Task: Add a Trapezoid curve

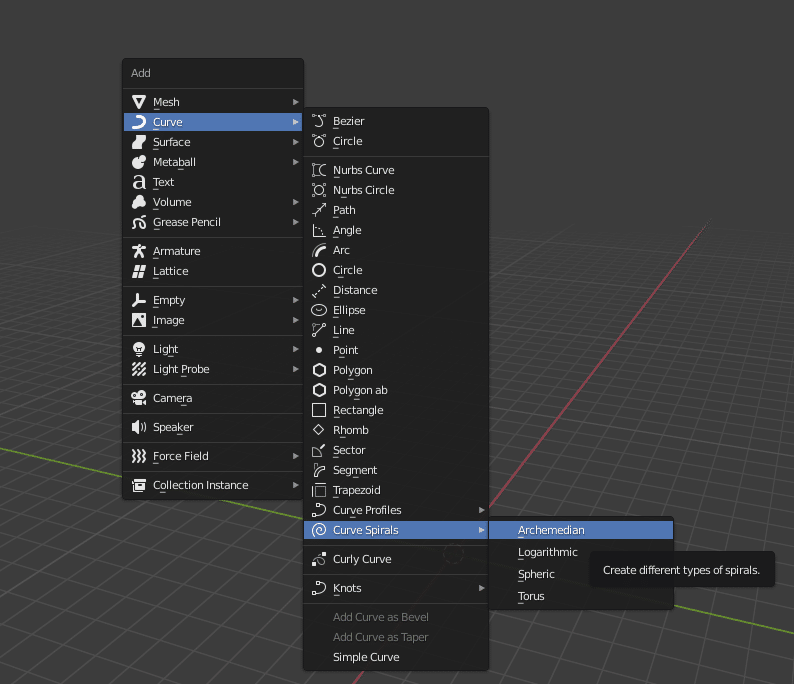Action: click(x=396, y=490)
